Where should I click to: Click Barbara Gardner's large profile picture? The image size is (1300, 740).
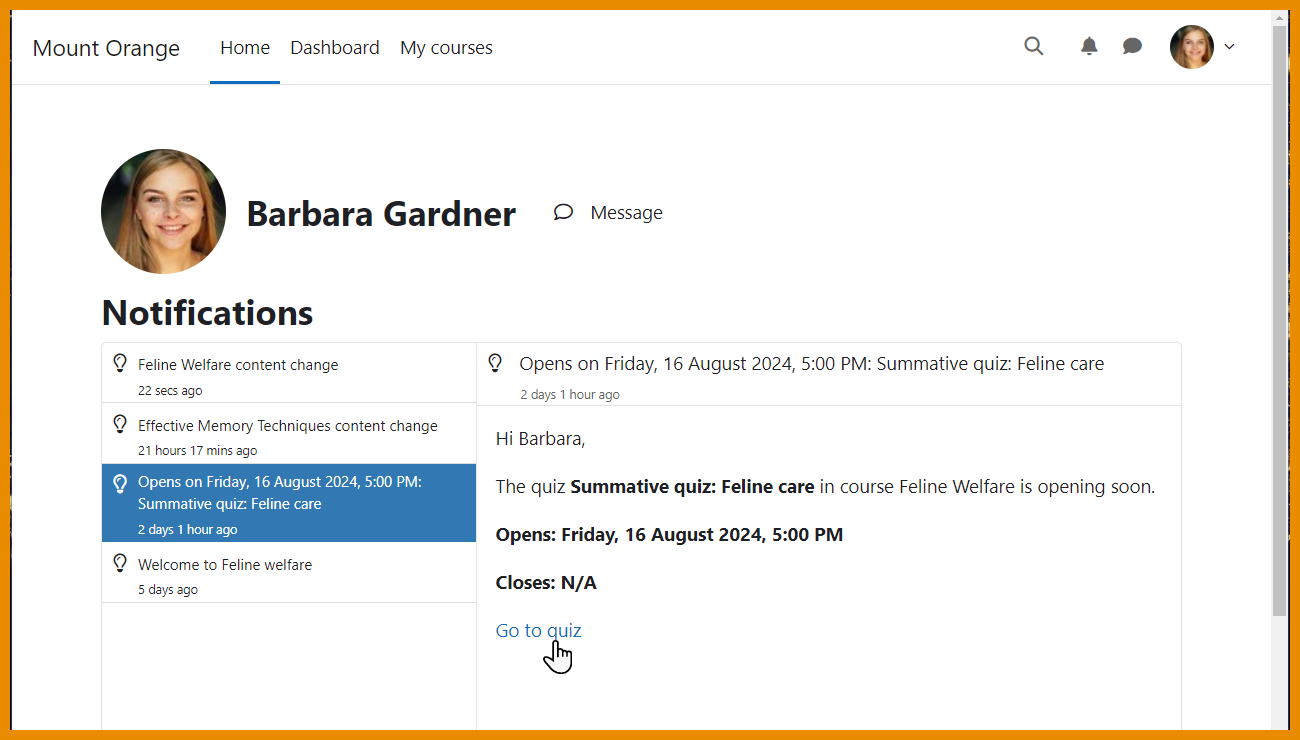(x=163, y=212)
